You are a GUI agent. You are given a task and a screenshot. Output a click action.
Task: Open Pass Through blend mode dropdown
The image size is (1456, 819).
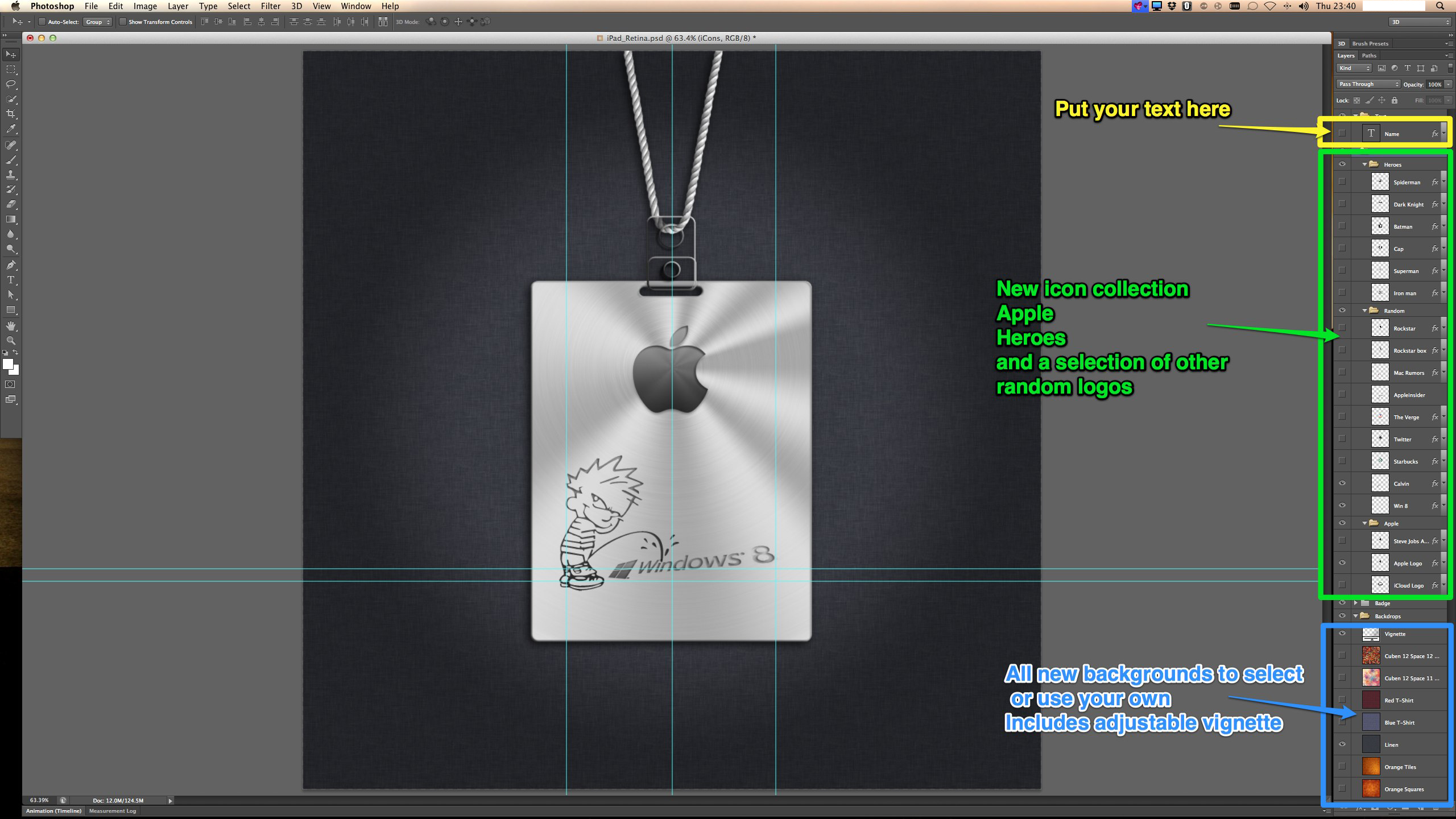(x=1368, y=84)
